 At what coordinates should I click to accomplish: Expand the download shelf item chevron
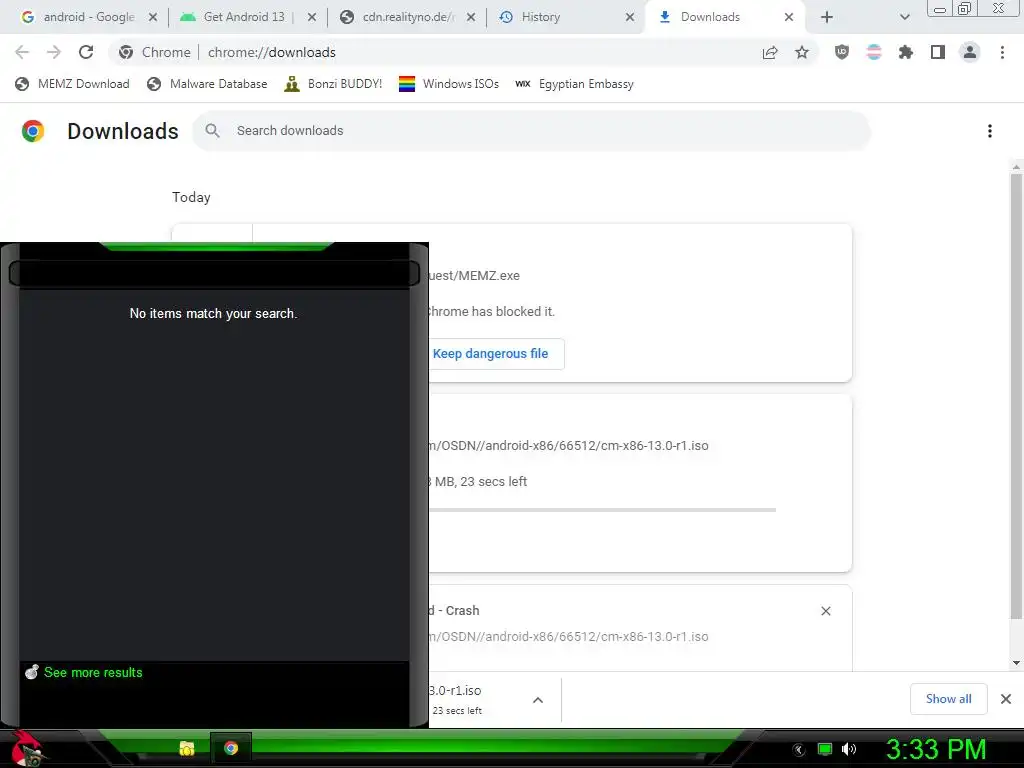[537, 700]
